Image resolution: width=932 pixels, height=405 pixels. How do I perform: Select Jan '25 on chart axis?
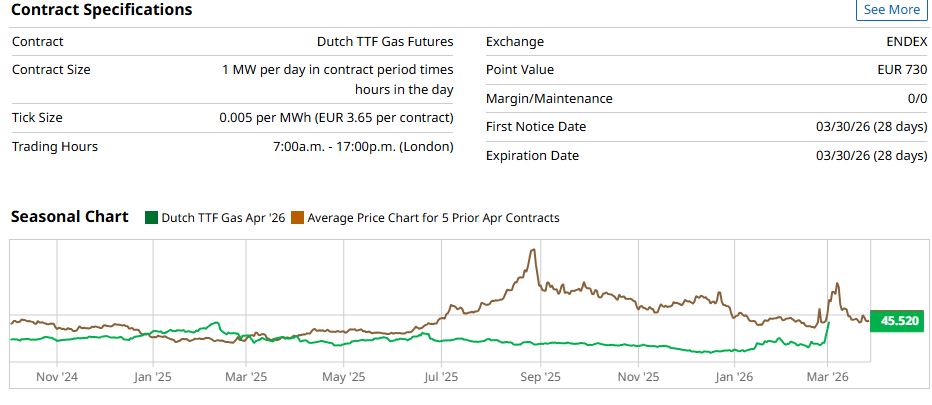click(153, 377)
